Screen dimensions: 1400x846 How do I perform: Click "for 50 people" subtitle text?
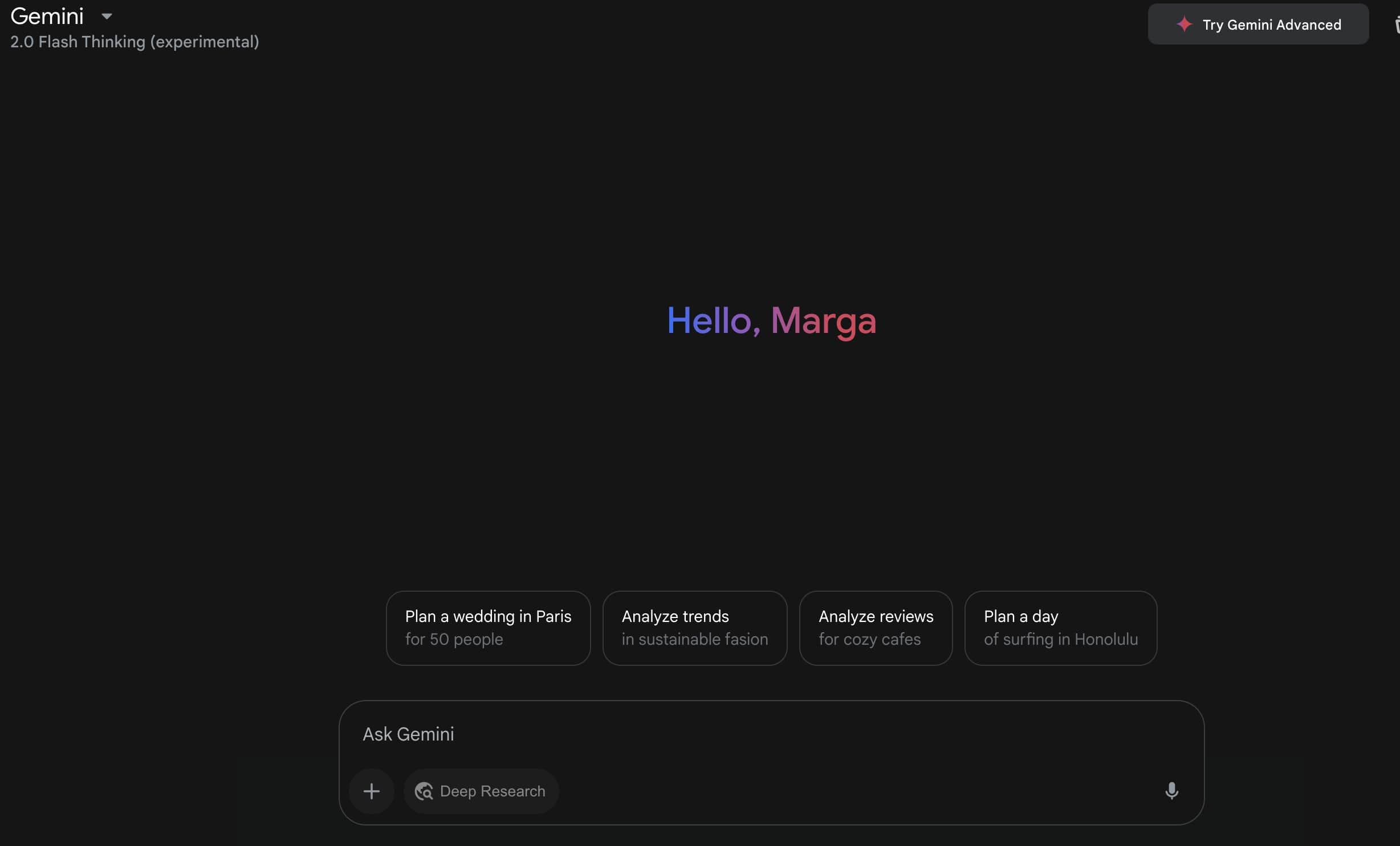[x=454, y=640]
